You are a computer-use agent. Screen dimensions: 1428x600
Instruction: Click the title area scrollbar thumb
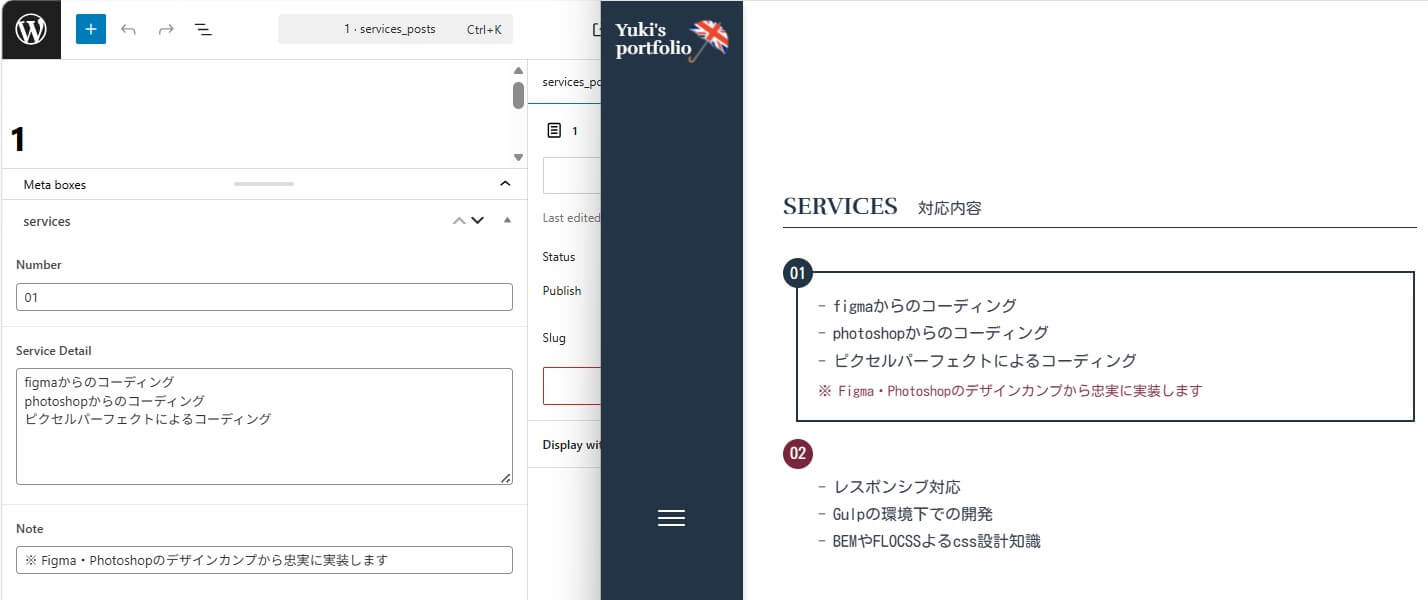pos(518,96)
